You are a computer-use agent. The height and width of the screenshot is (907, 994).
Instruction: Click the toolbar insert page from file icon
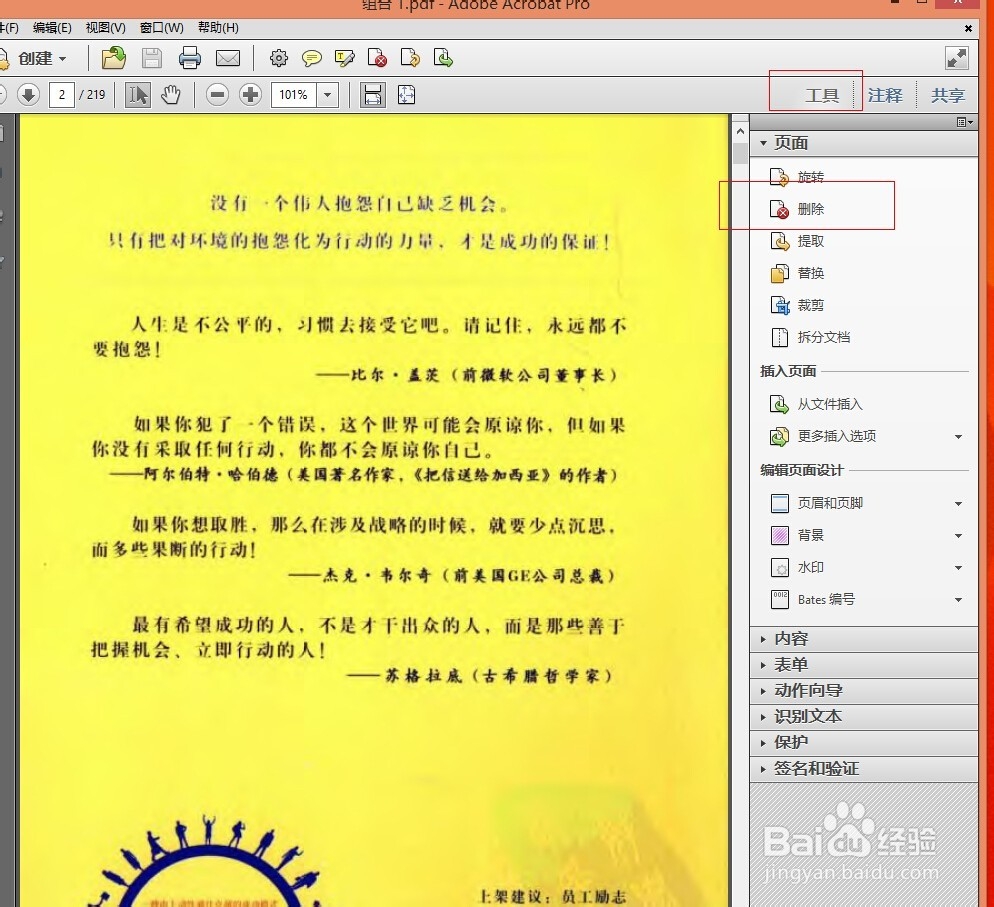point(443,58)
